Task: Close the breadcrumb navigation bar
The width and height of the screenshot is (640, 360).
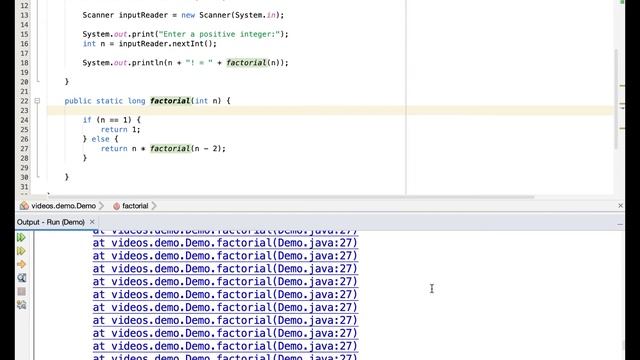Action: (x=620, y=206)
